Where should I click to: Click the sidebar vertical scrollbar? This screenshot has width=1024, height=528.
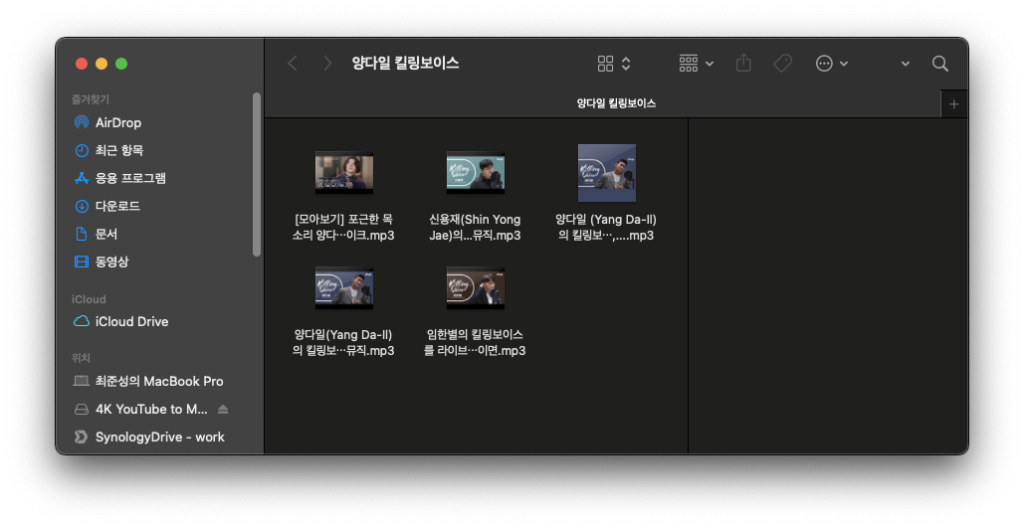tap(257, 175)
